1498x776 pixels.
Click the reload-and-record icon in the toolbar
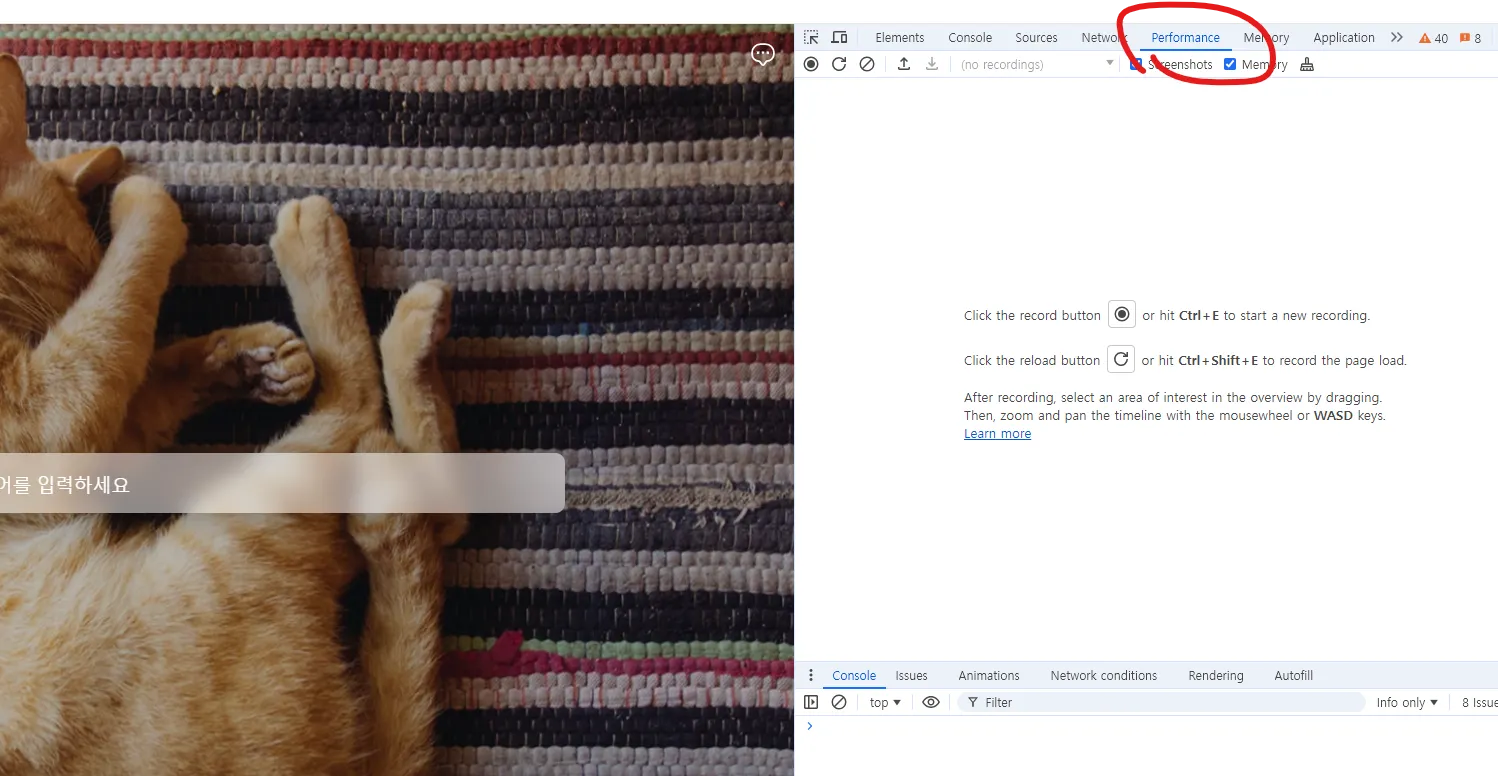839,64
